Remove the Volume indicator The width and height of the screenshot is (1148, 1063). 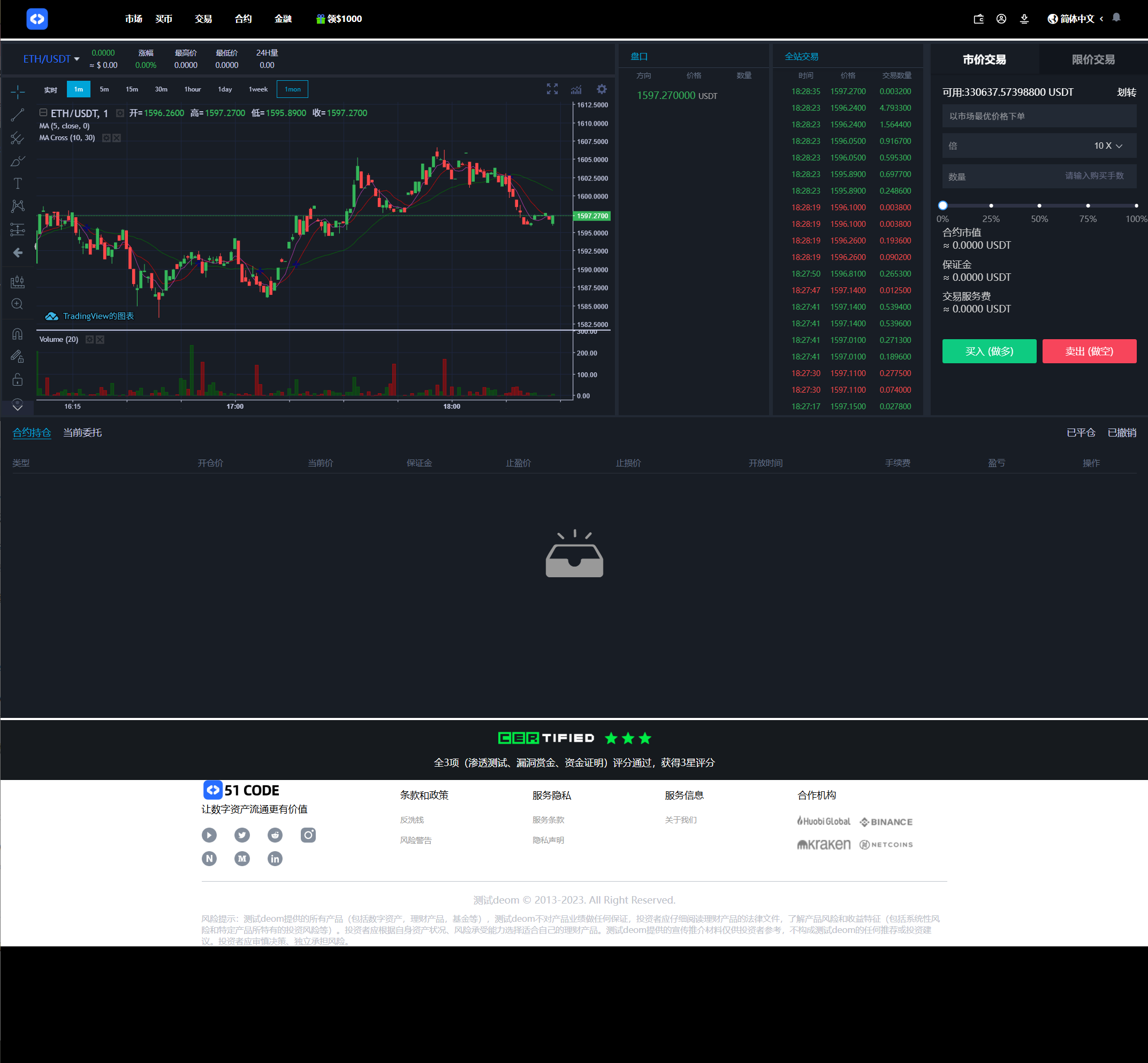pos(100,339)
